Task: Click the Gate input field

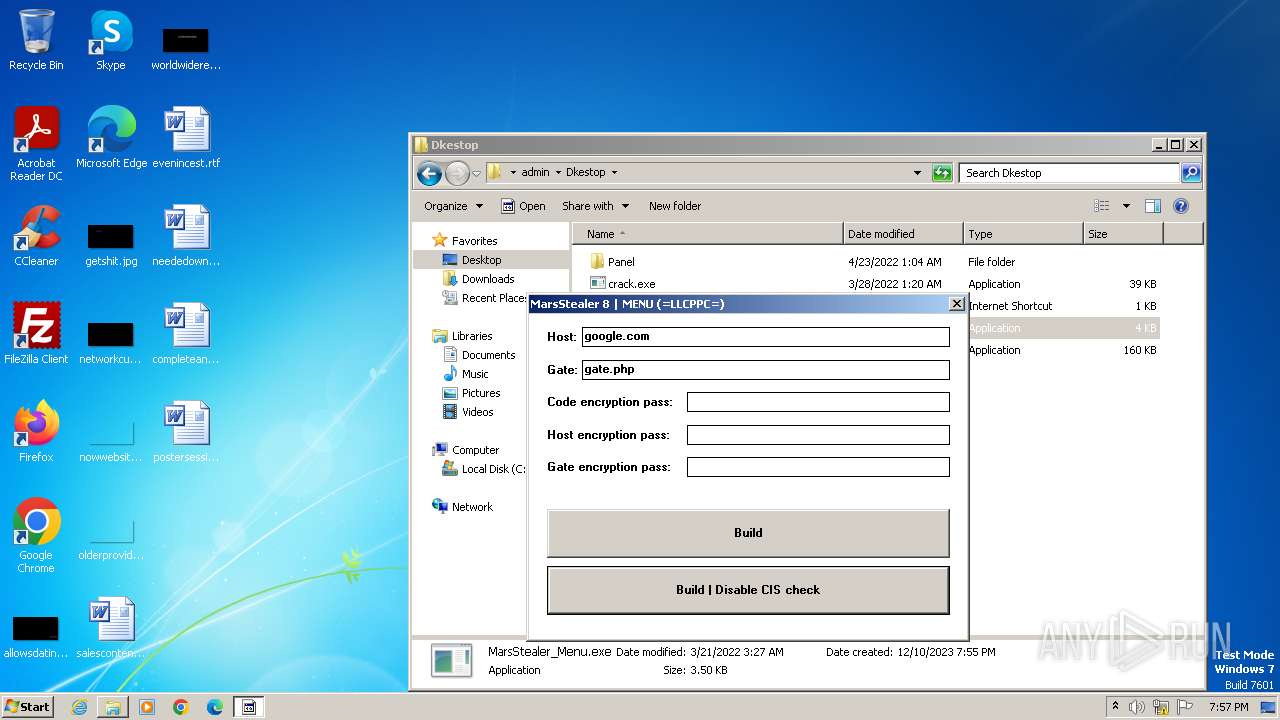Action: pyautogui.click(x=765, y=369)
